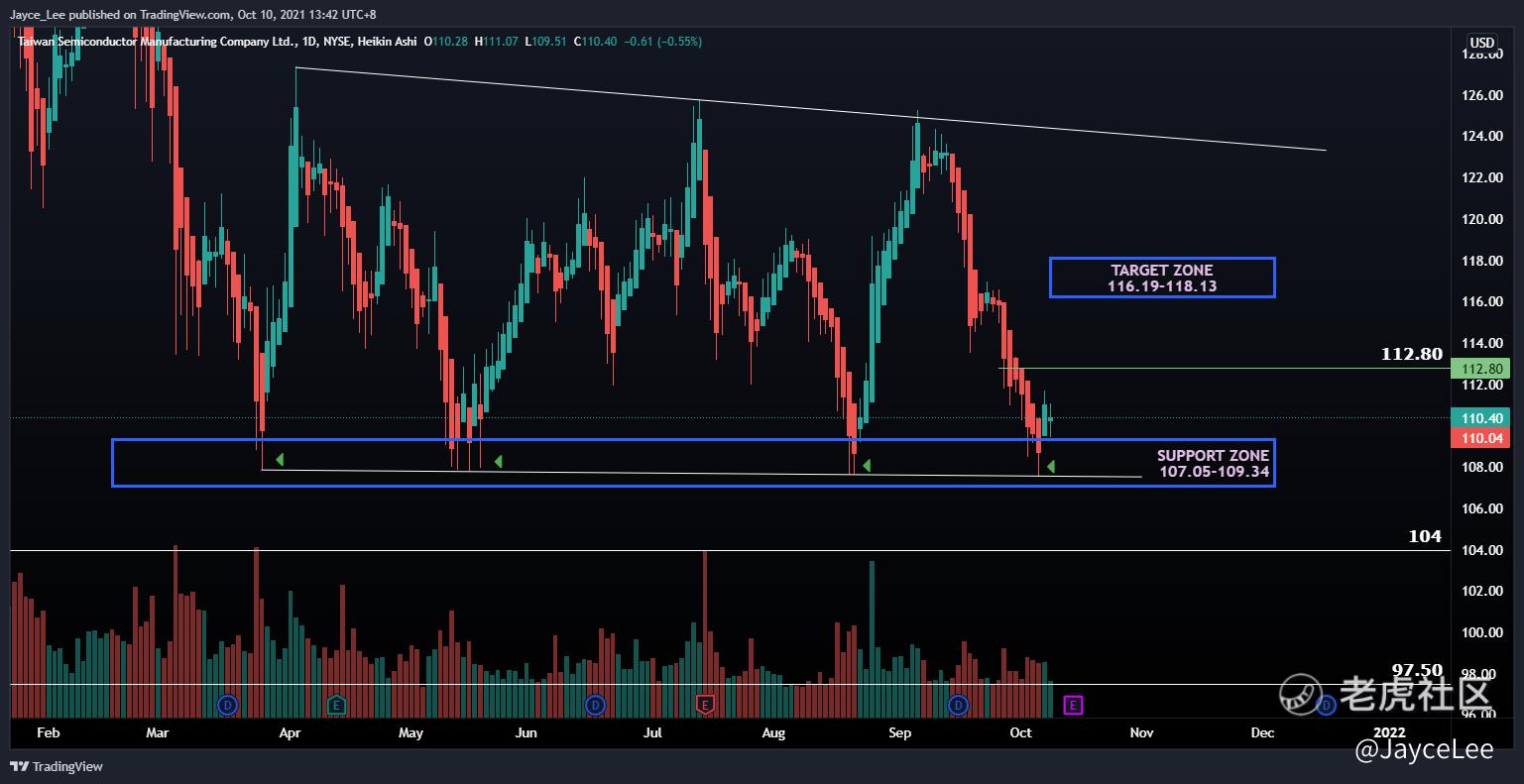
Task: Click the 116.00 price axis label
Action: 1481,301
